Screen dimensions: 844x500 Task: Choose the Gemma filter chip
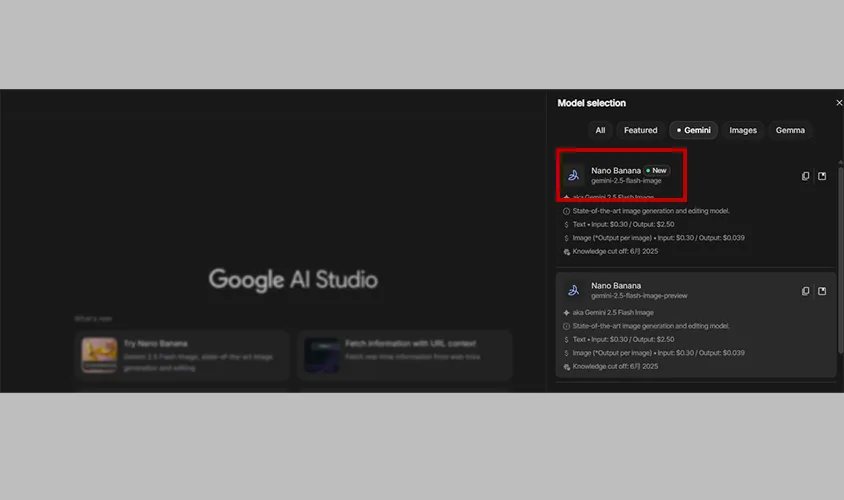pos(790,130)
